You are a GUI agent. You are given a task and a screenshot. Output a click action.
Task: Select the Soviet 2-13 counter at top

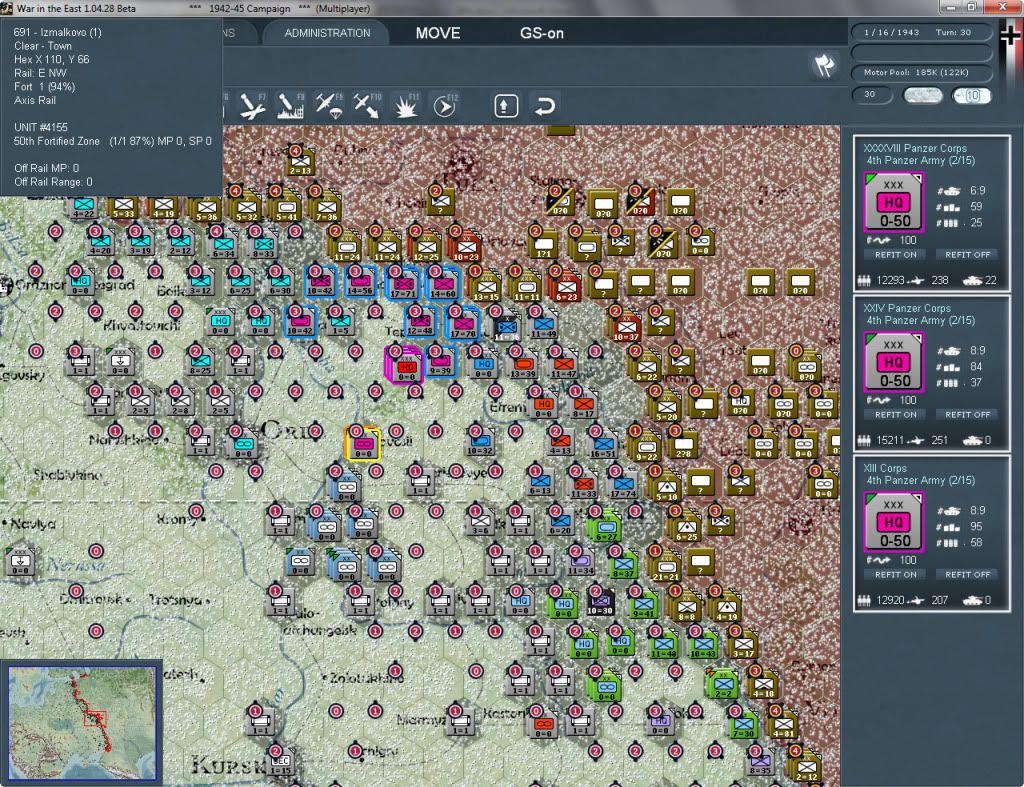300,161
